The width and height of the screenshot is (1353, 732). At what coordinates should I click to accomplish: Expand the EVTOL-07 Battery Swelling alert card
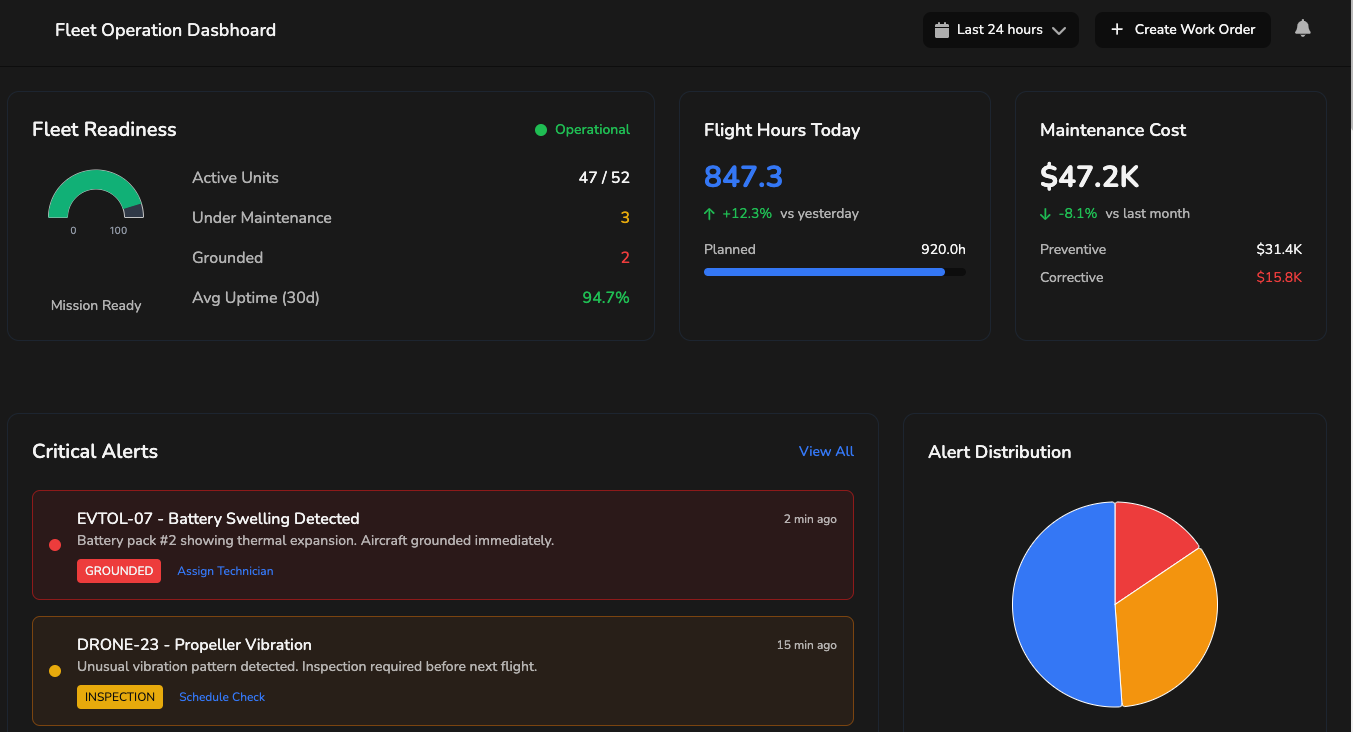click(443, 545)
